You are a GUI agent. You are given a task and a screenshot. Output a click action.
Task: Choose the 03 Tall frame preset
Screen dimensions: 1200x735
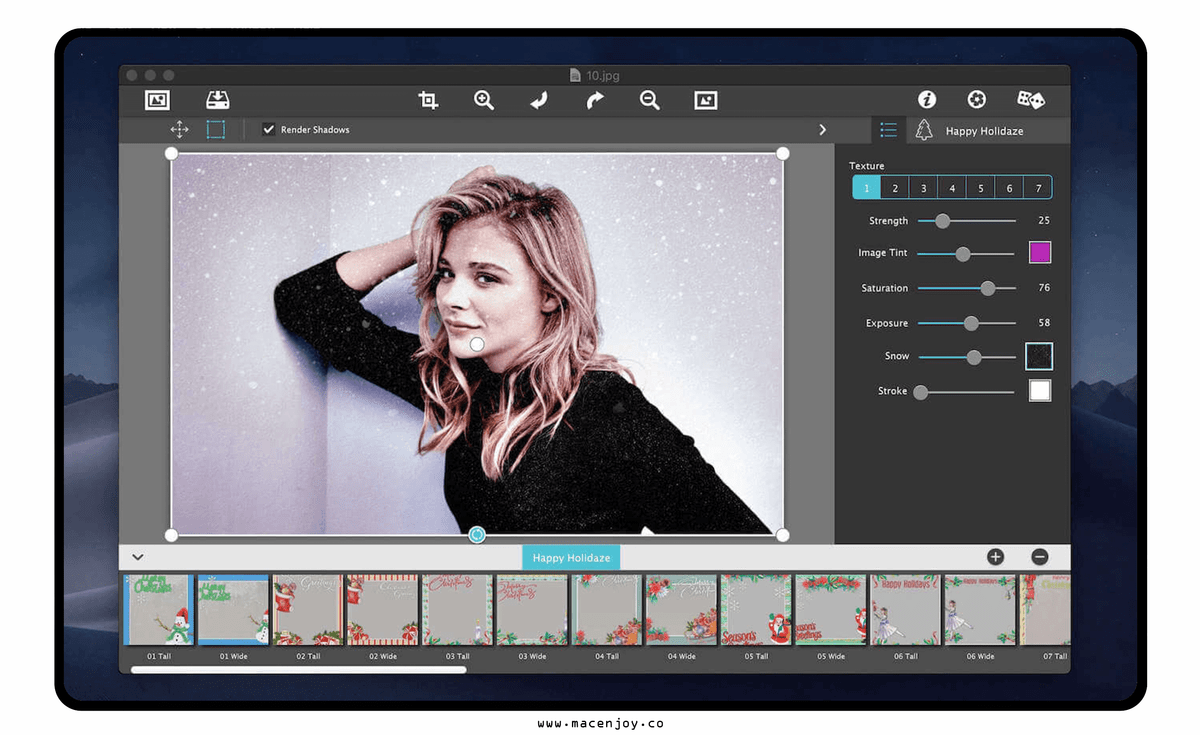[457, 609]
